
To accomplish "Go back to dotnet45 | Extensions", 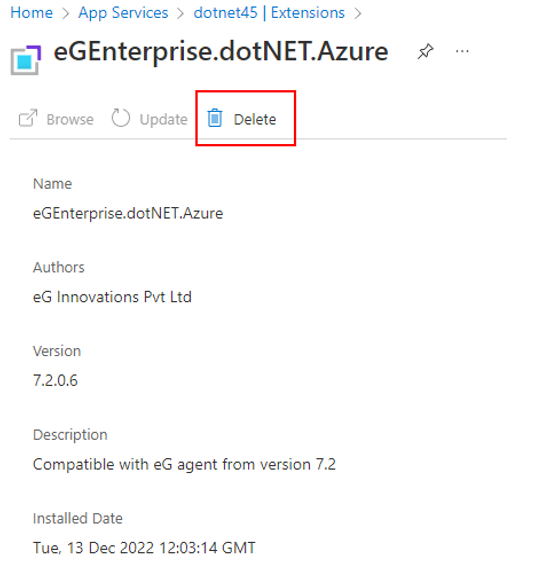I will pos(269,13).
